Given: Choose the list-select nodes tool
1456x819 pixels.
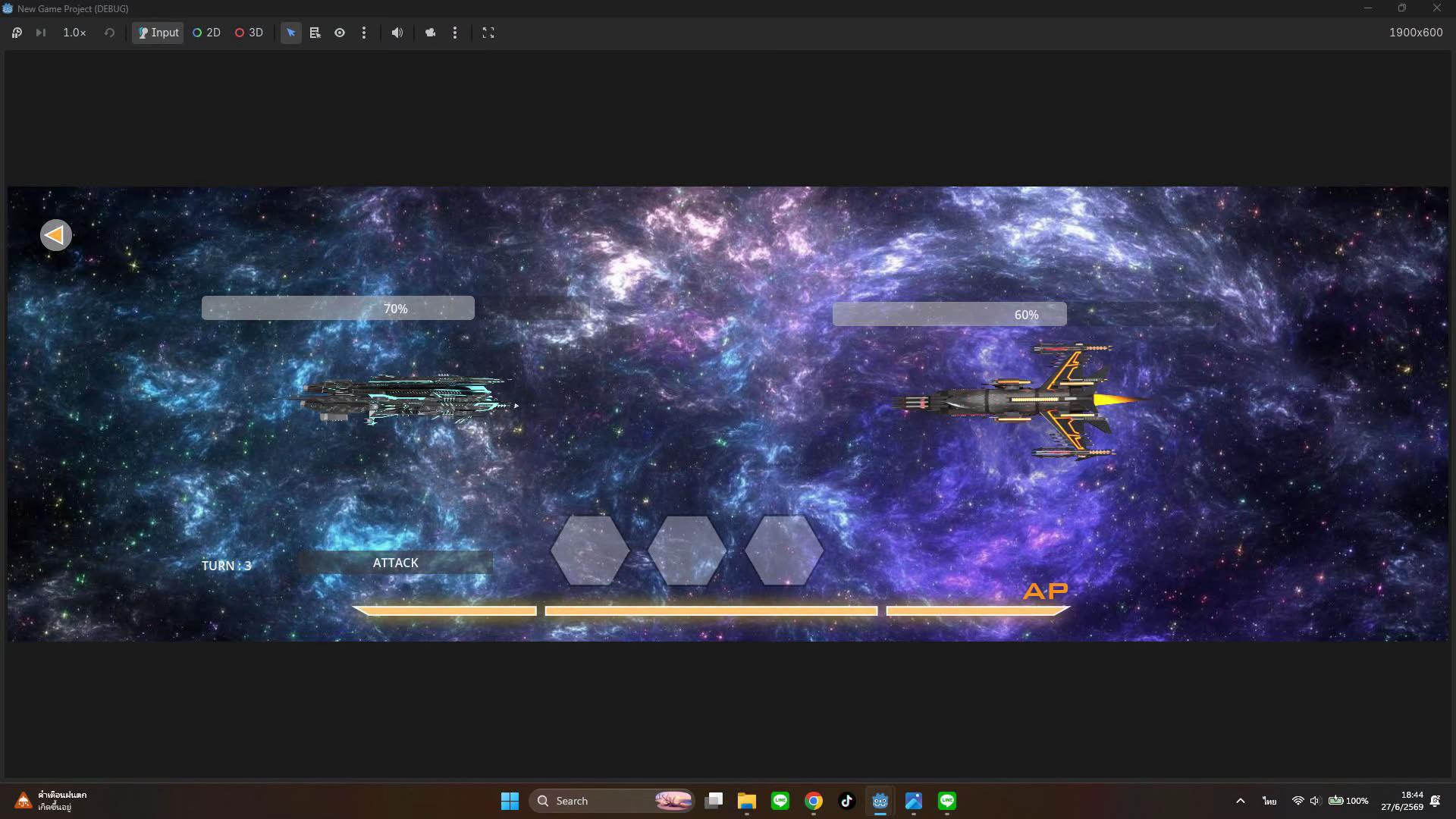Looking at the screenshot, I should point(315,33).
